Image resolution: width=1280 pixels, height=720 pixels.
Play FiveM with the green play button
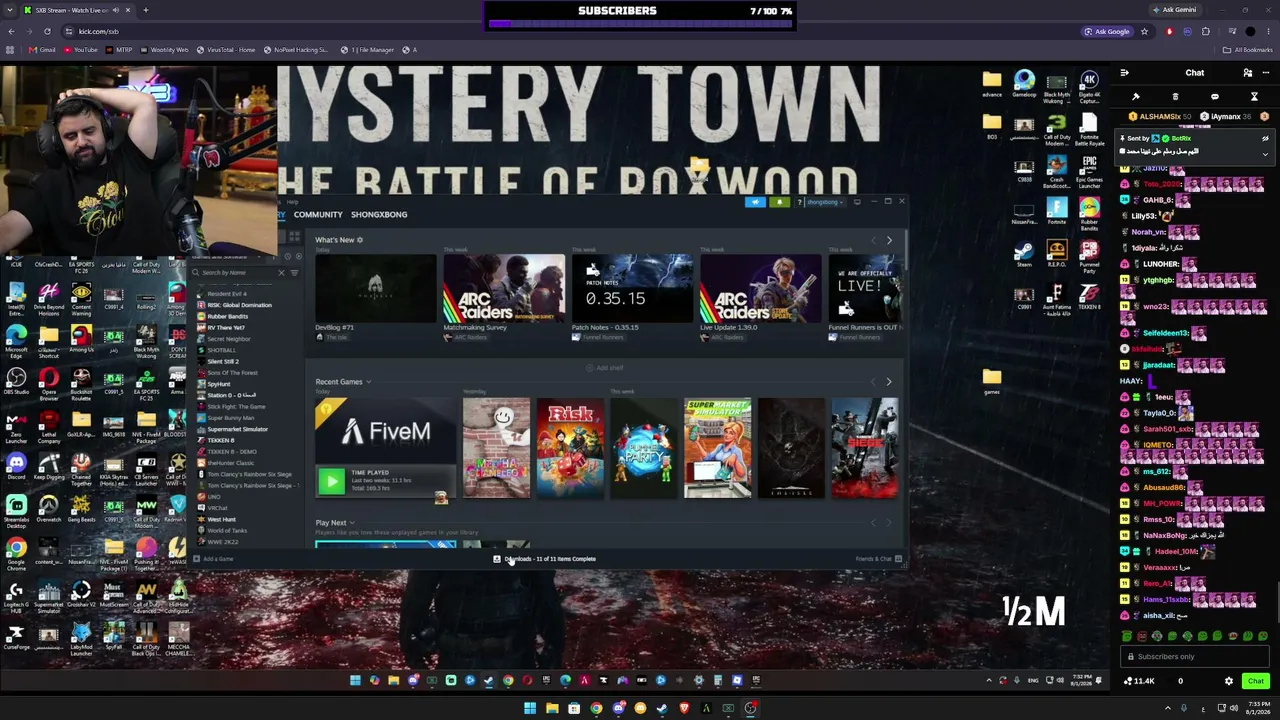point(331,481)
